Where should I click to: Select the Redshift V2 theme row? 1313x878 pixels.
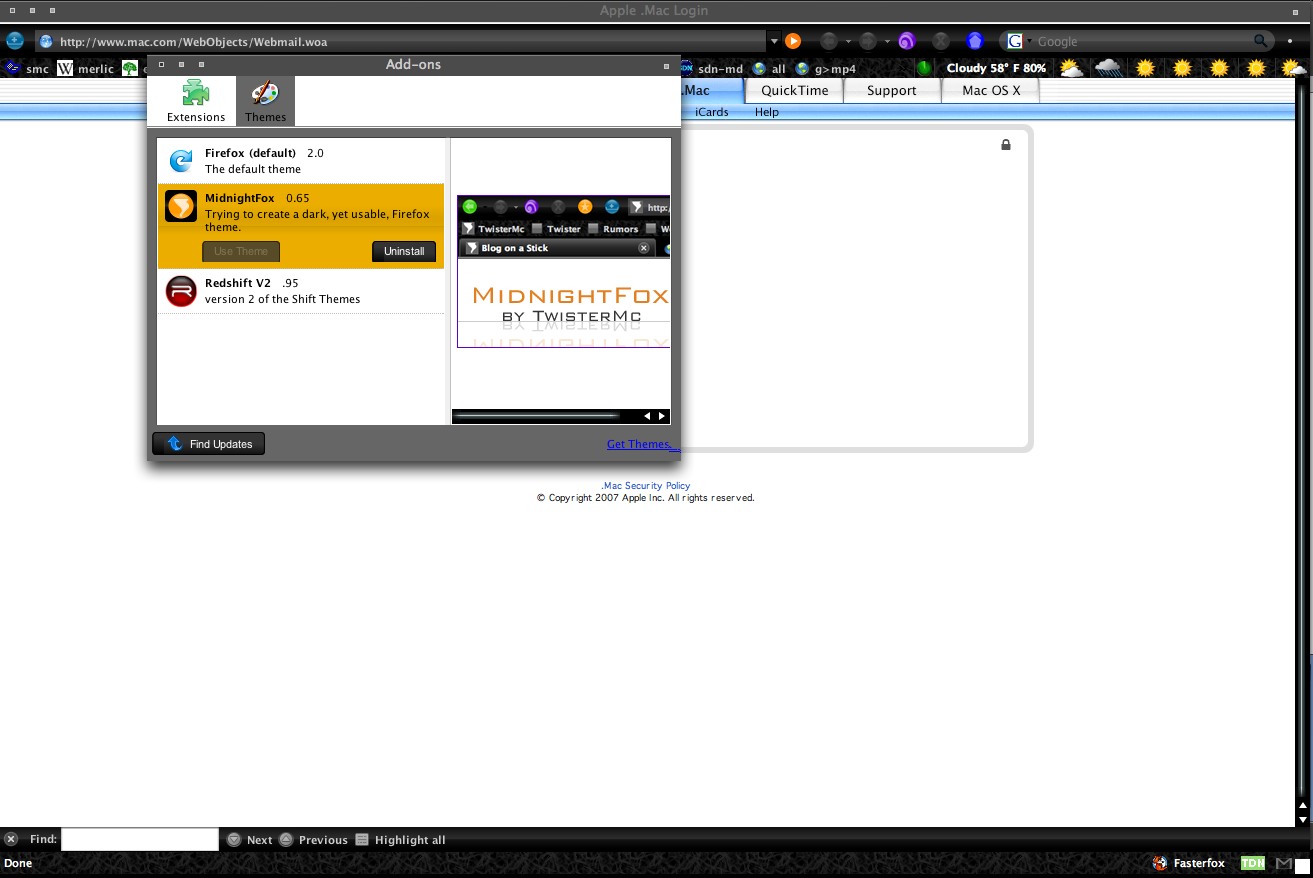coord(301,291)
